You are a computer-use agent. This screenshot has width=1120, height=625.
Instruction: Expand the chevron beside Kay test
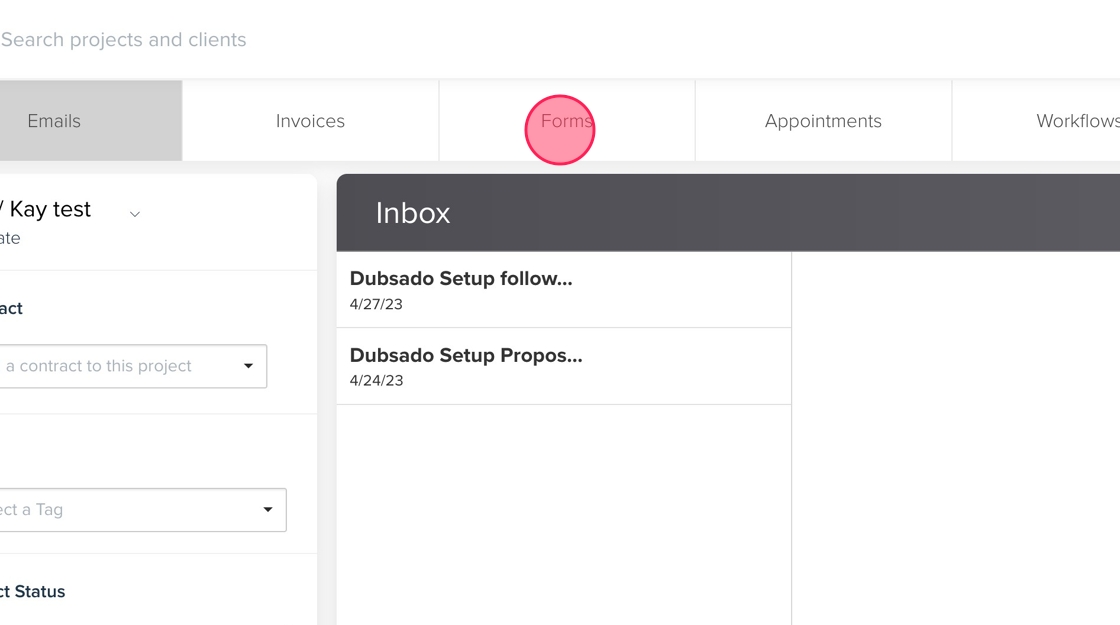tap(135, 214)
